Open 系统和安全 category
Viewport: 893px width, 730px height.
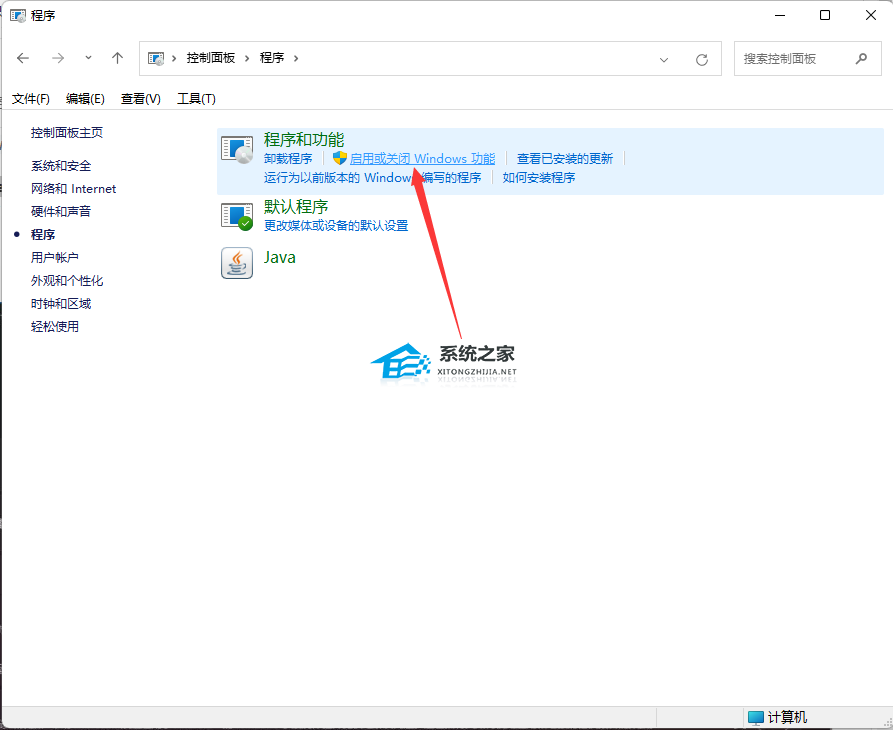[61, 166]
